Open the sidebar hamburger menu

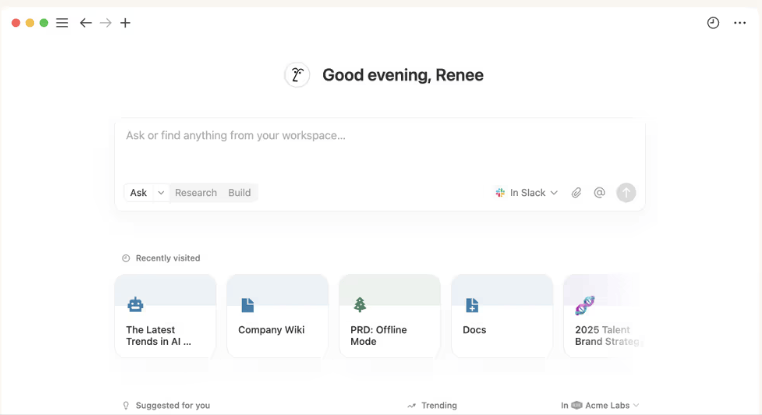62,23
